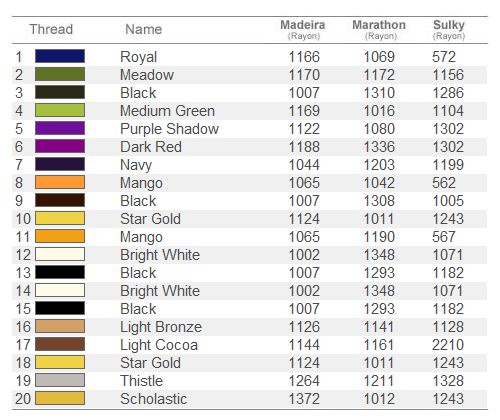Image resolution: width=500 pixels, height=420 pixels.
Task: Click the Thread column header
Action: click(51, 29)
